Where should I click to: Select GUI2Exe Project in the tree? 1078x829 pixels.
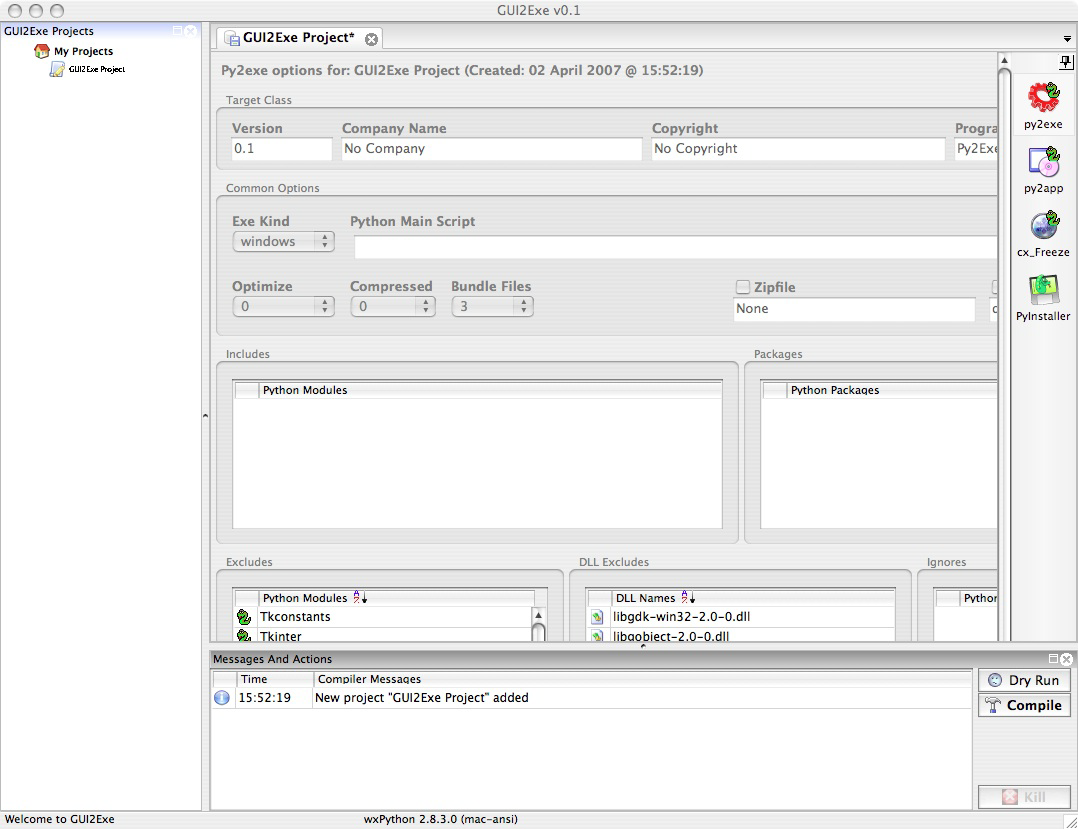(96, 69)
